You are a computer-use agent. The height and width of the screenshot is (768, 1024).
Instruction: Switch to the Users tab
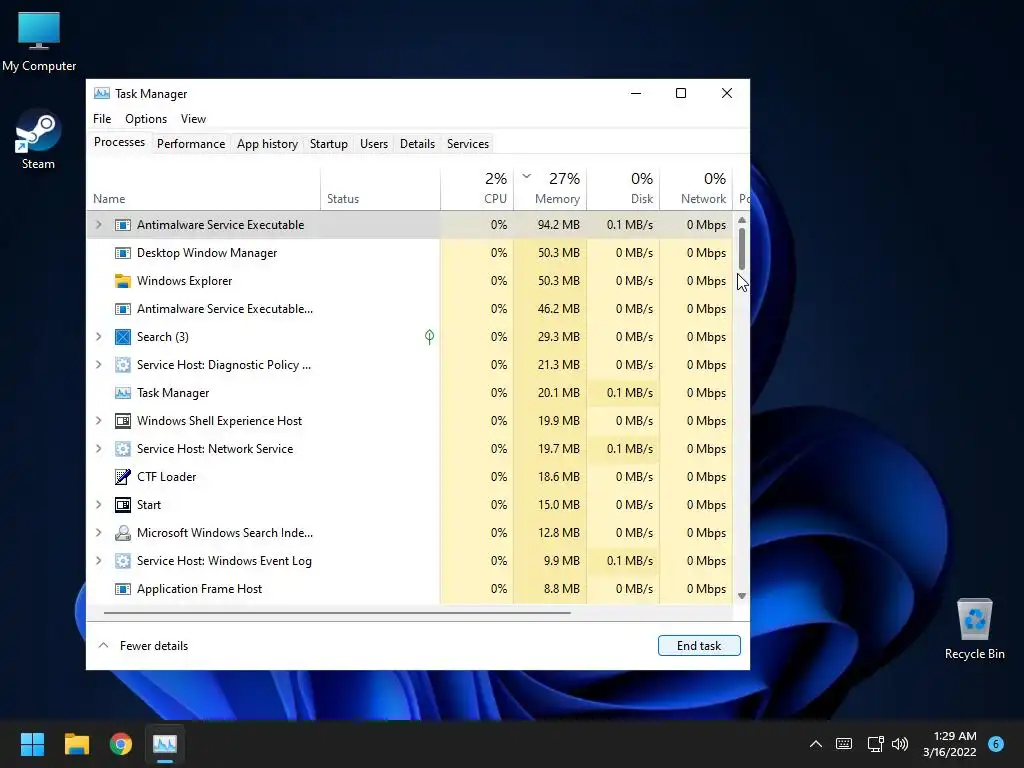coord(374,144)
